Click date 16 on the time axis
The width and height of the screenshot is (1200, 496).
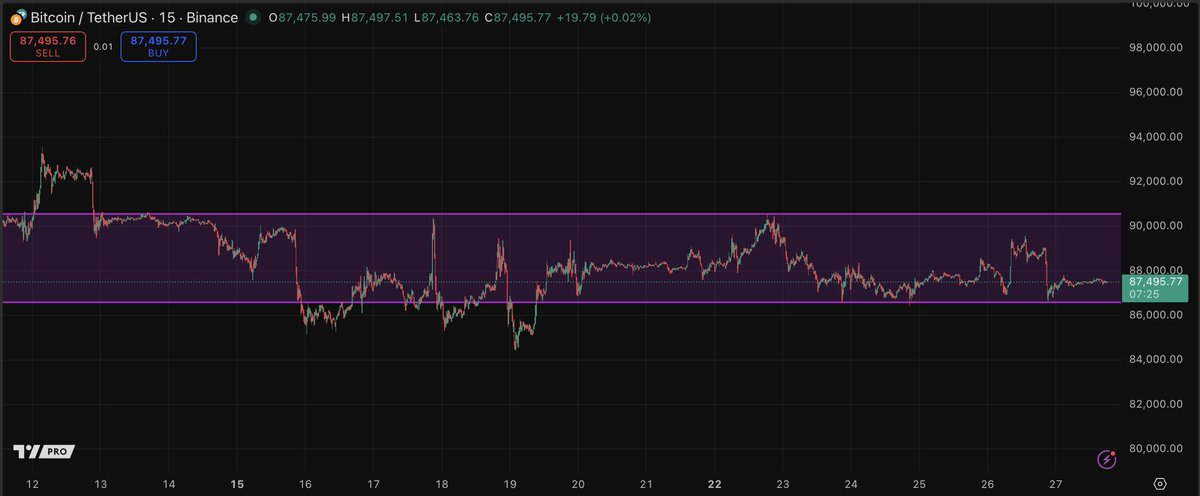305,482
